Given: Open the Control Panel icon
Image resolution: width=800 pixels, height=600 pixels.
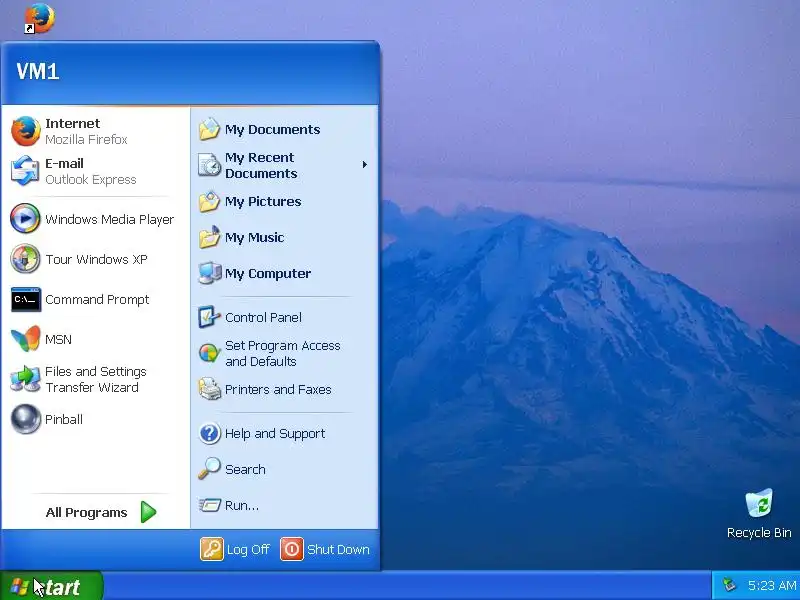Looking at the screenshot, I should pos(209,317).
